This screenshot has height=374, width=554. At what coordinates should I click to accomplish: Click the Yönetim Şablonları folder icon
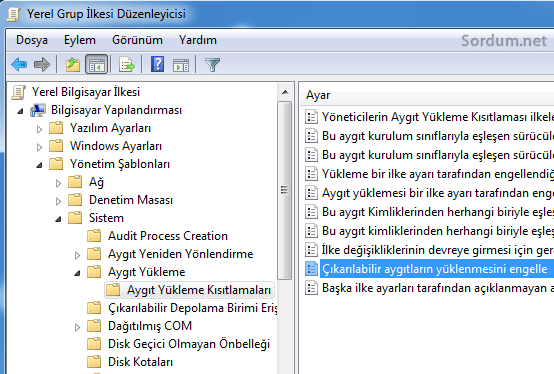pyautogui.click(x=56, y=164)
